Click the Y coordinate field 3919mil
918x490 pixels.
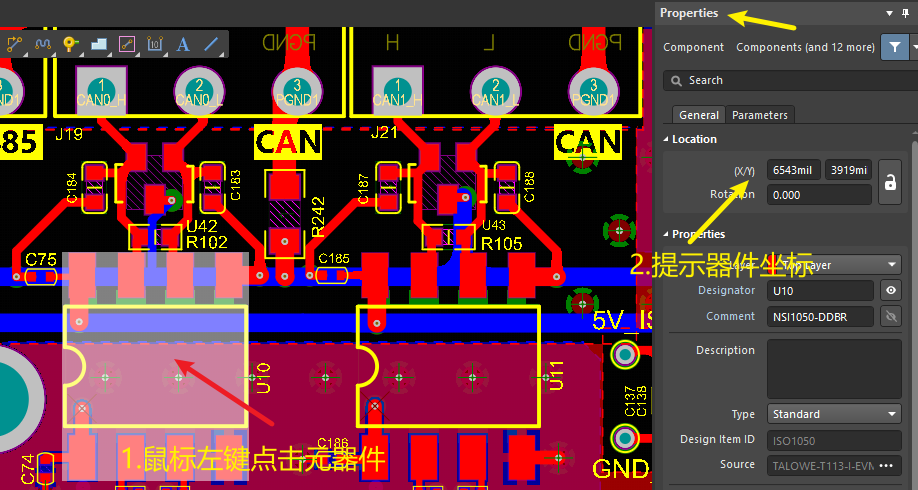(x=848, y=170)
